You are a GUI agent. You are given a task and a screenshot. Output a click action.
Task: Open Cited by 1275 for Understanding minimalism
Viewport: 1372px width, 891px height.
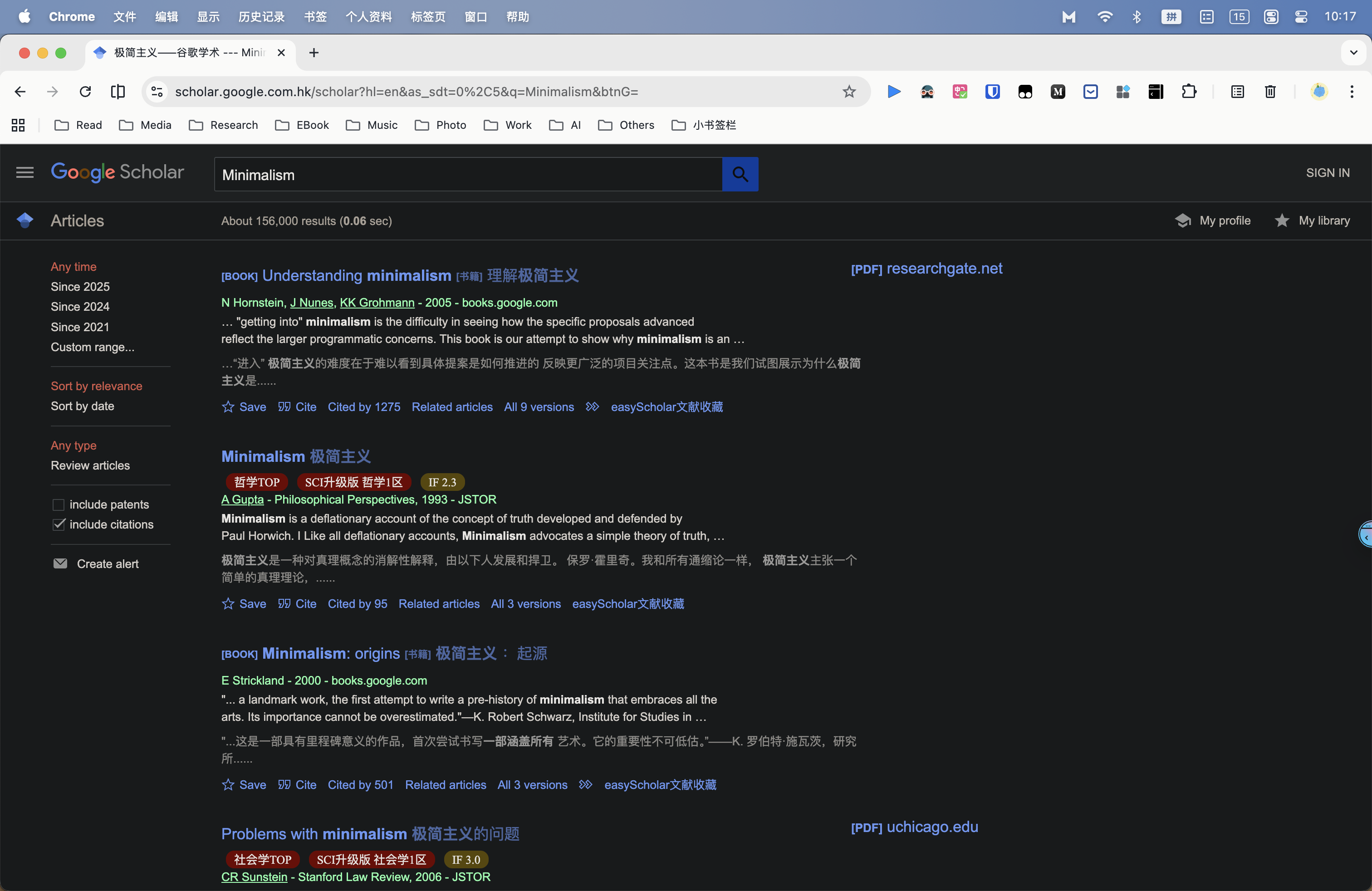pos(364,407)
